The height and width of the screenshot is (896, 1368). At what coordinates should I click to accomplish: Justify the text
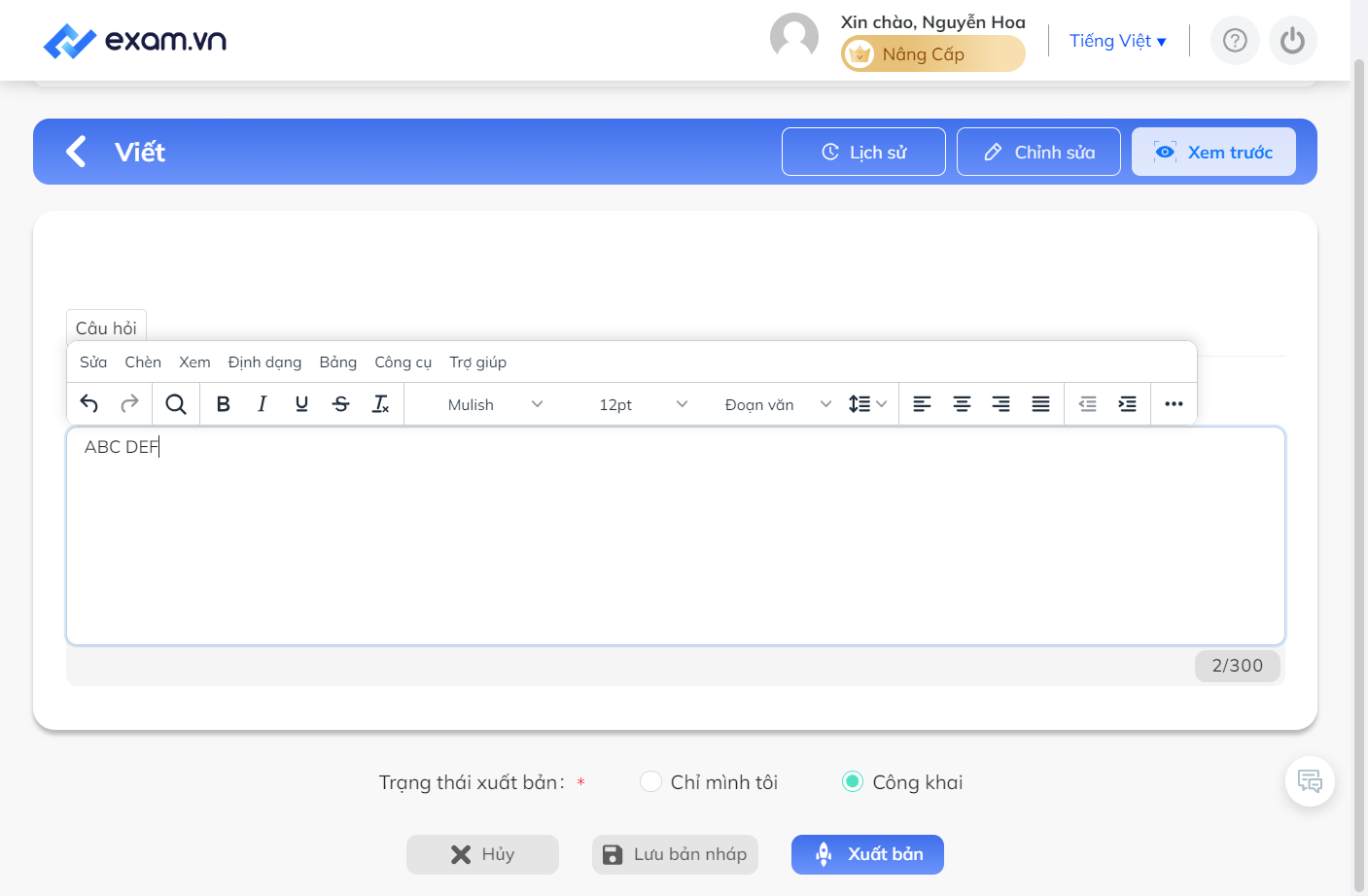pyautogui.click(x=1040, y=404)
